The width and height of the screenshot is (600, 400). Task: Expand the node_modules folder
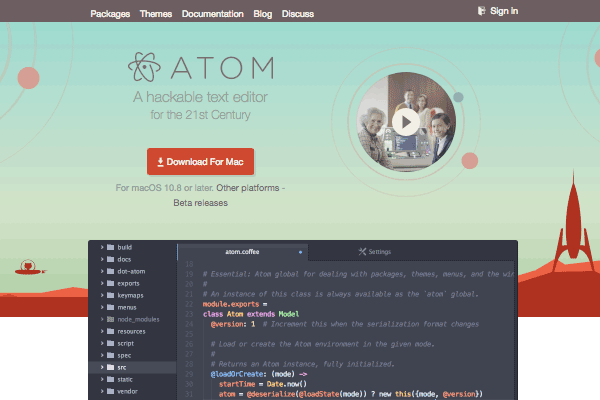pyautogui.click(x=102, y=319)
